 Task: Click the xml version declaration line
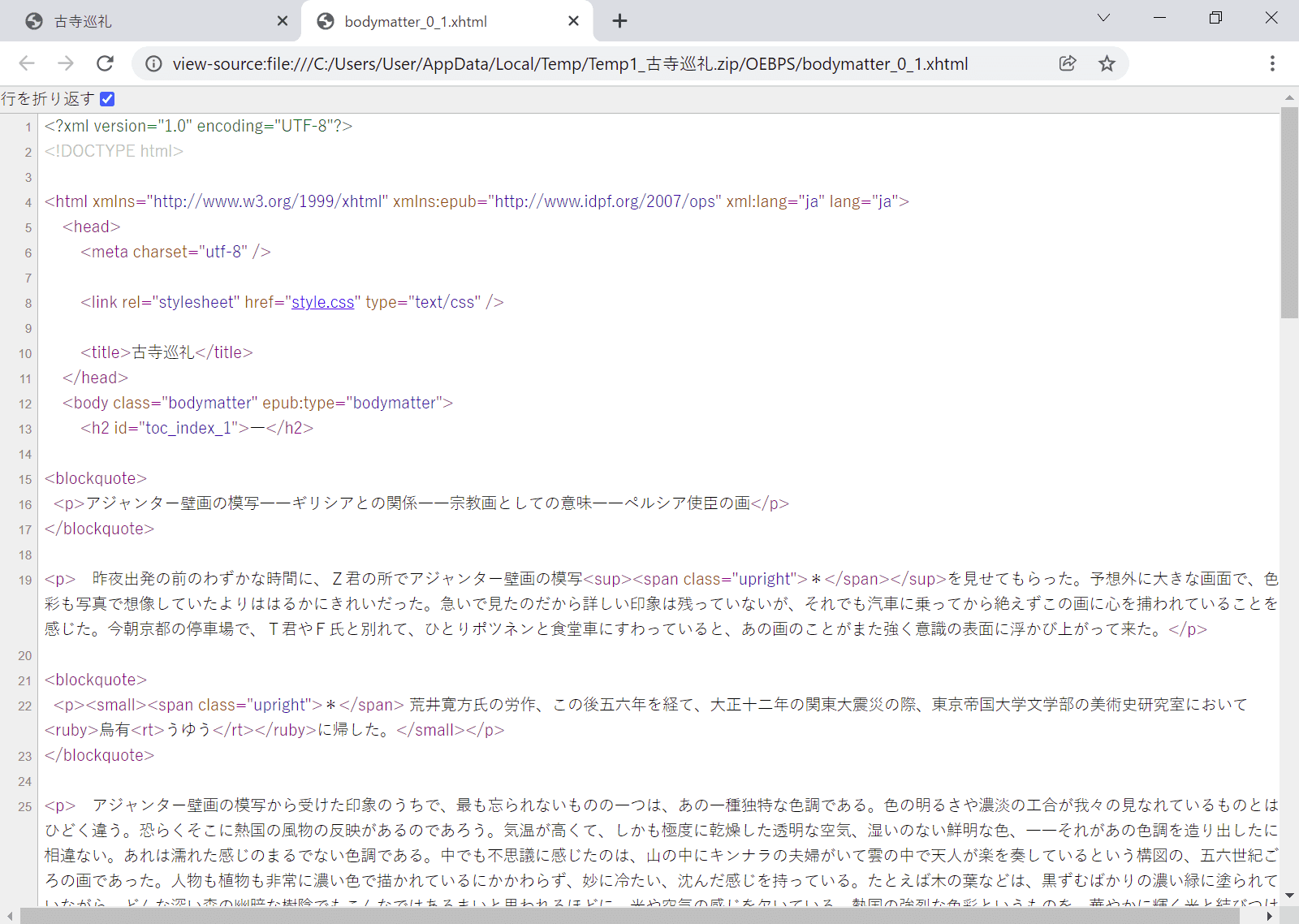[199, 126]
